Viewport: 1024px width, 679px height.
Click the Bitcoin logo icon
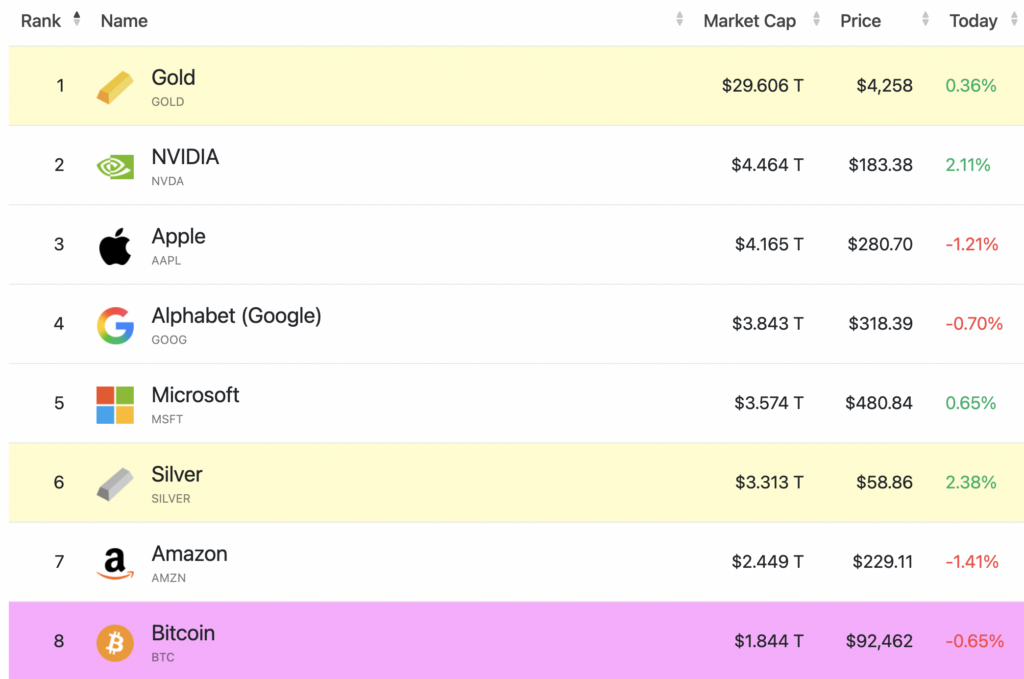click(x=115, y=642)
